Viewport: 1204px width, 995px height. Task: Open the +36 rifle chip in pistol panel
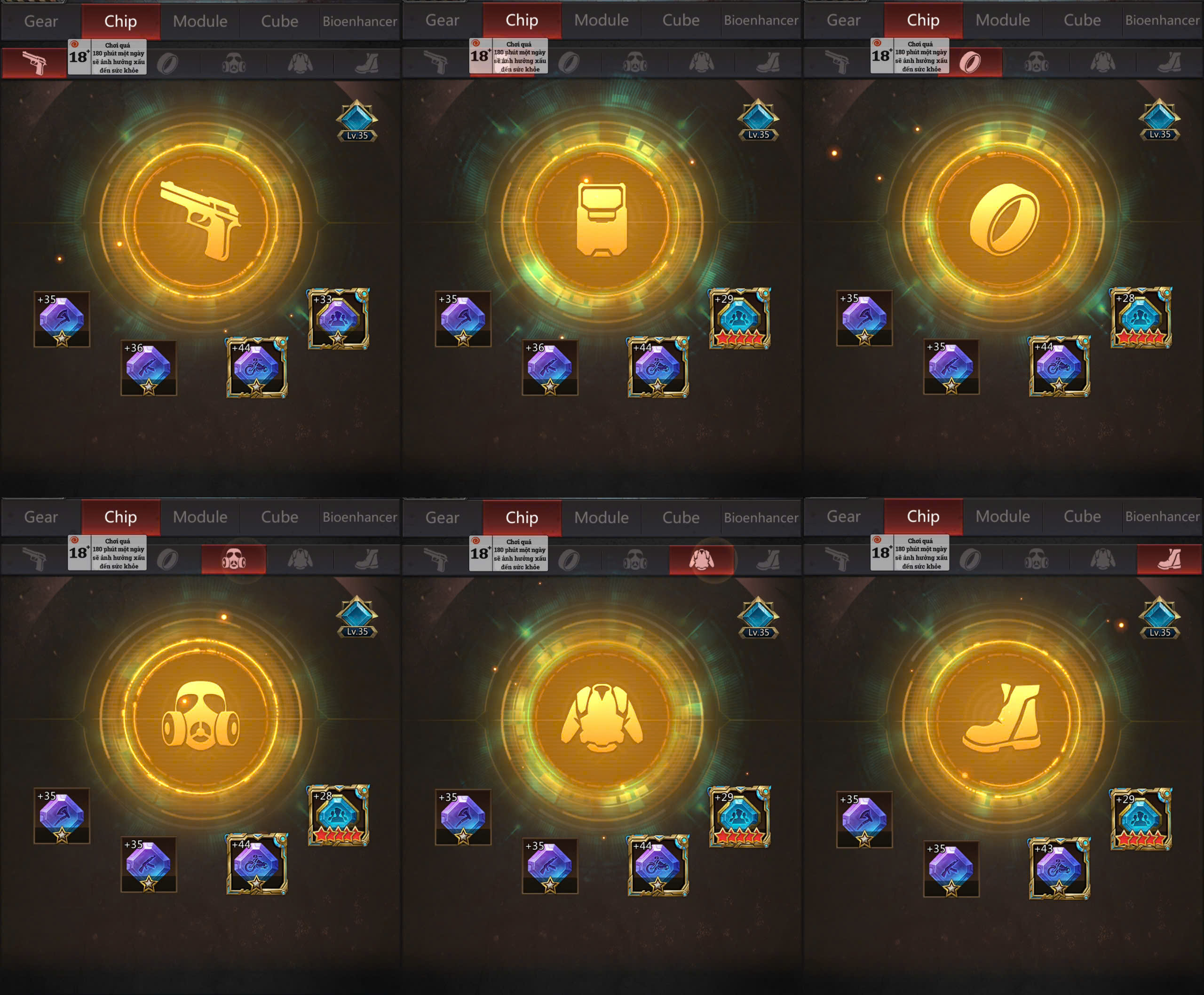click(x=149, y=368)
